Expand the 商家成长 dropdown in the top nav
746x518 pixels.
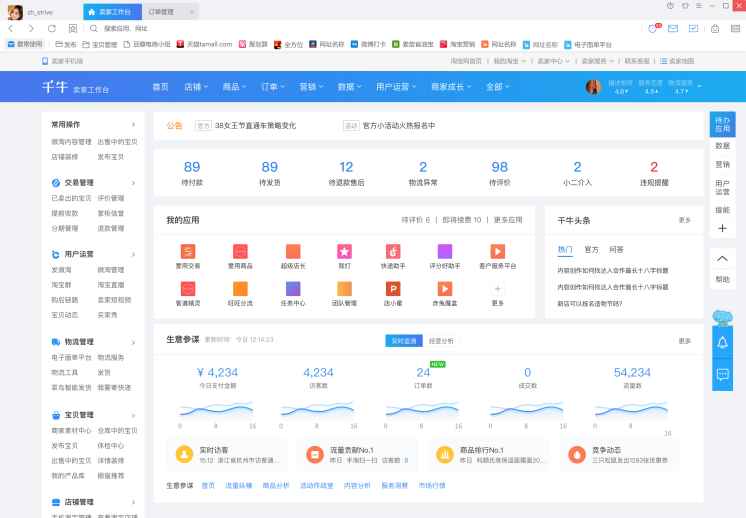(x=451, y=87)
